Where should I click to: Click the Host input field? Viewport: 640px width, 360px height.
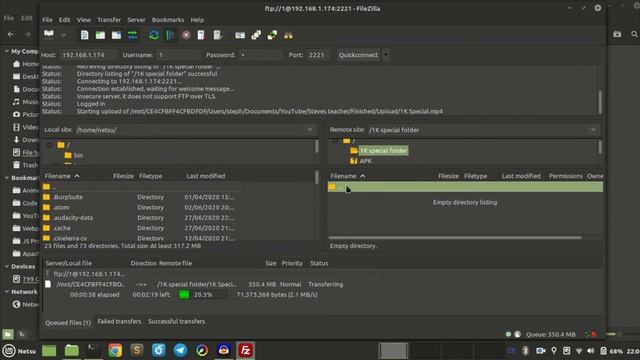pos(87,55)
